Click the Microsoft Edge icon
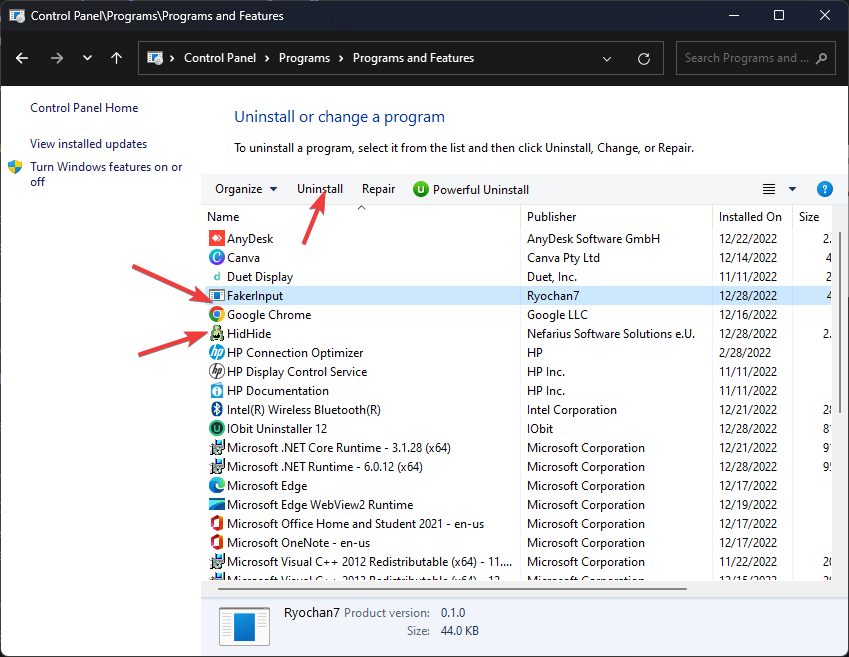 tap(217, 486)
